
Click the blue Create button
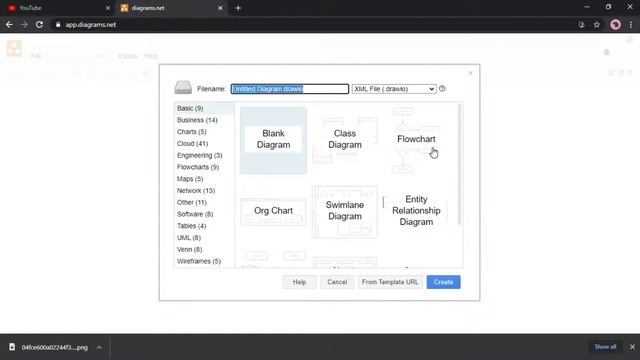click(443, 282)
